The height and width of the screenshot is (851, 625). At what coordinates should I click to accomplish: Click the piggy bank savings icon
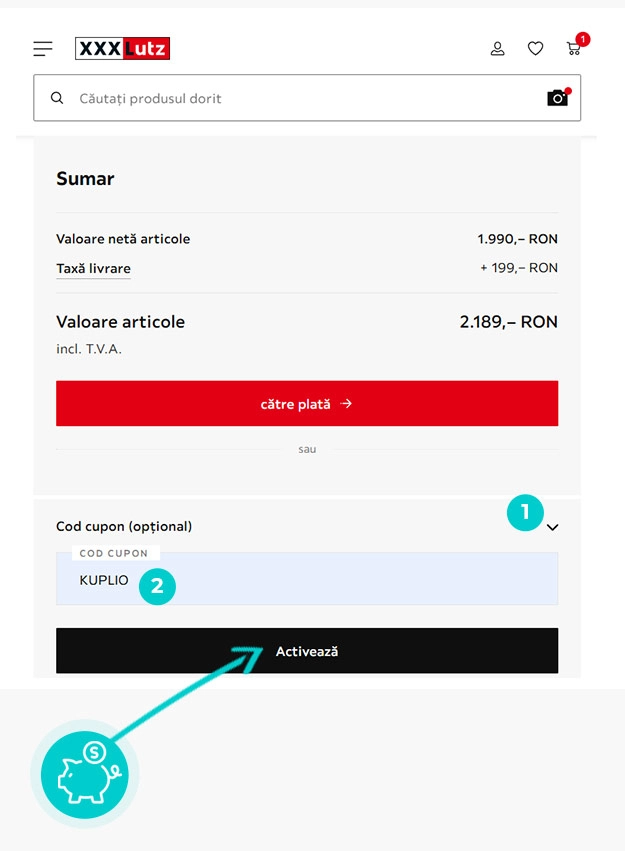point(85,774)
